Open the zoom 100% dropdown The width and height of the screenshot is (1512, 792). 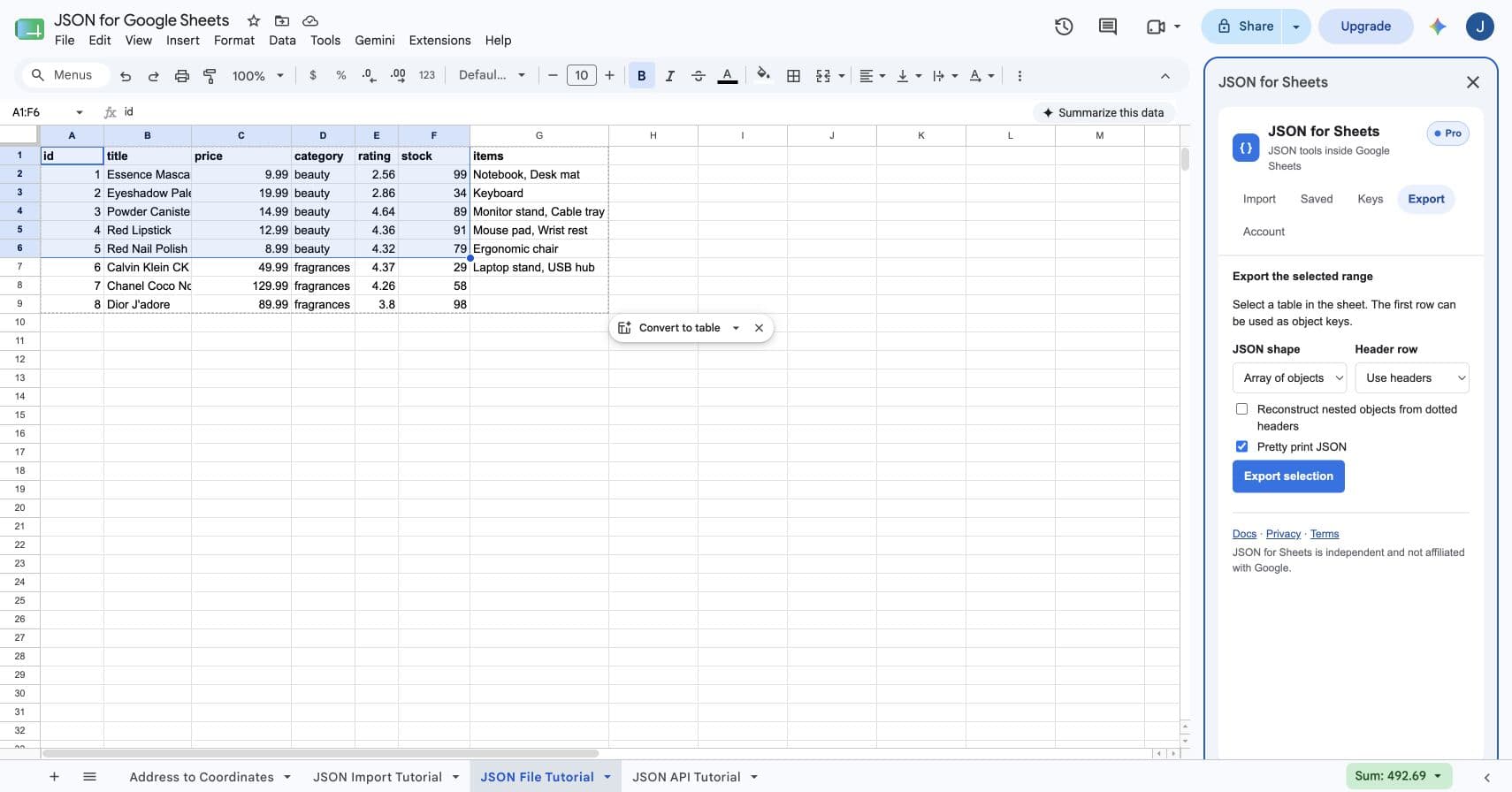coord(257,76)
